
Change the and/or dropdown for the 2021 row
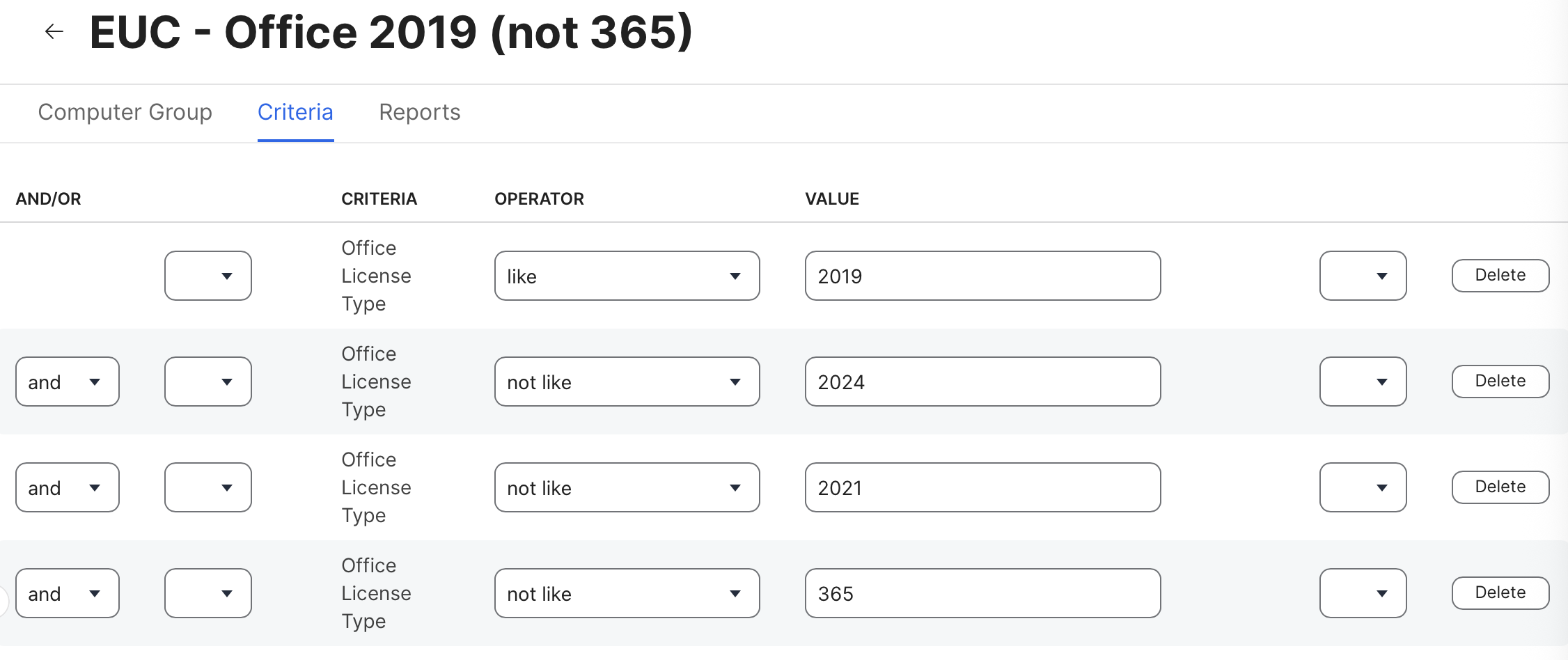coord(68,487)
